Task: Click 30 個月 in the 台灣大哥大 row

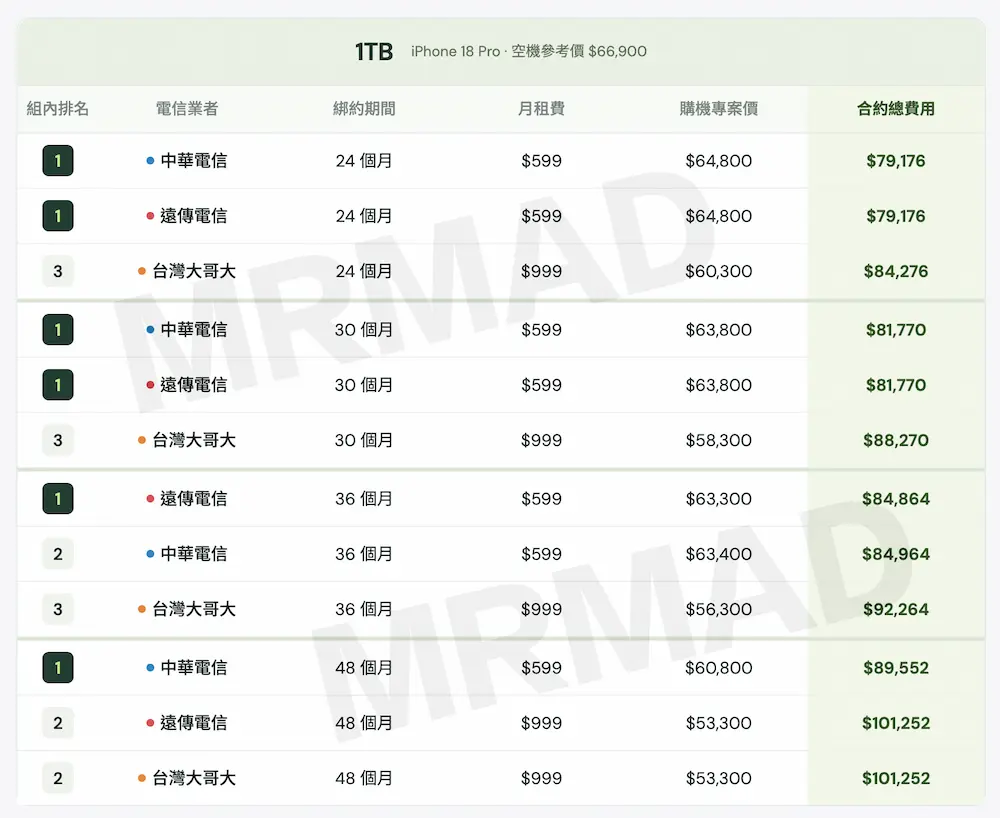Action: click(364, 440)
